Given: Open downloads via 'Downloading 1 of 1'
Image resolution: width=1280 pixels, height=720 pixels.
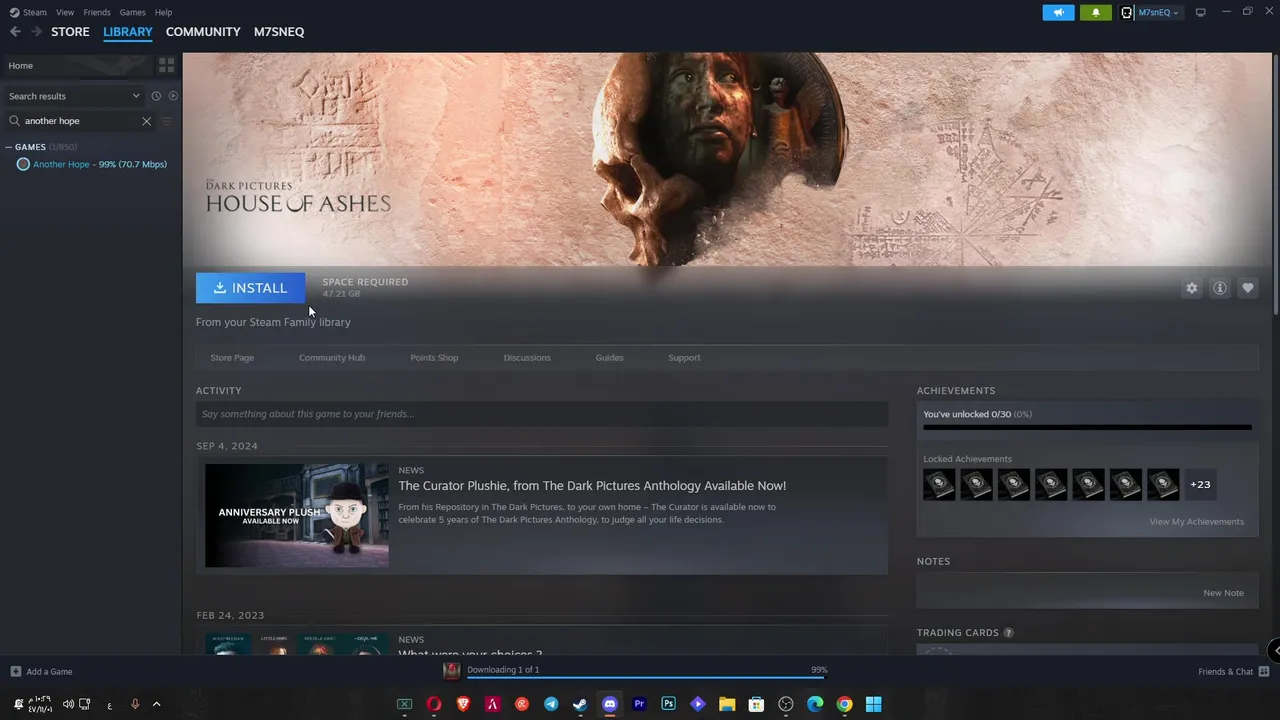Looking at the screenshot, I should [x=503, y=670].
